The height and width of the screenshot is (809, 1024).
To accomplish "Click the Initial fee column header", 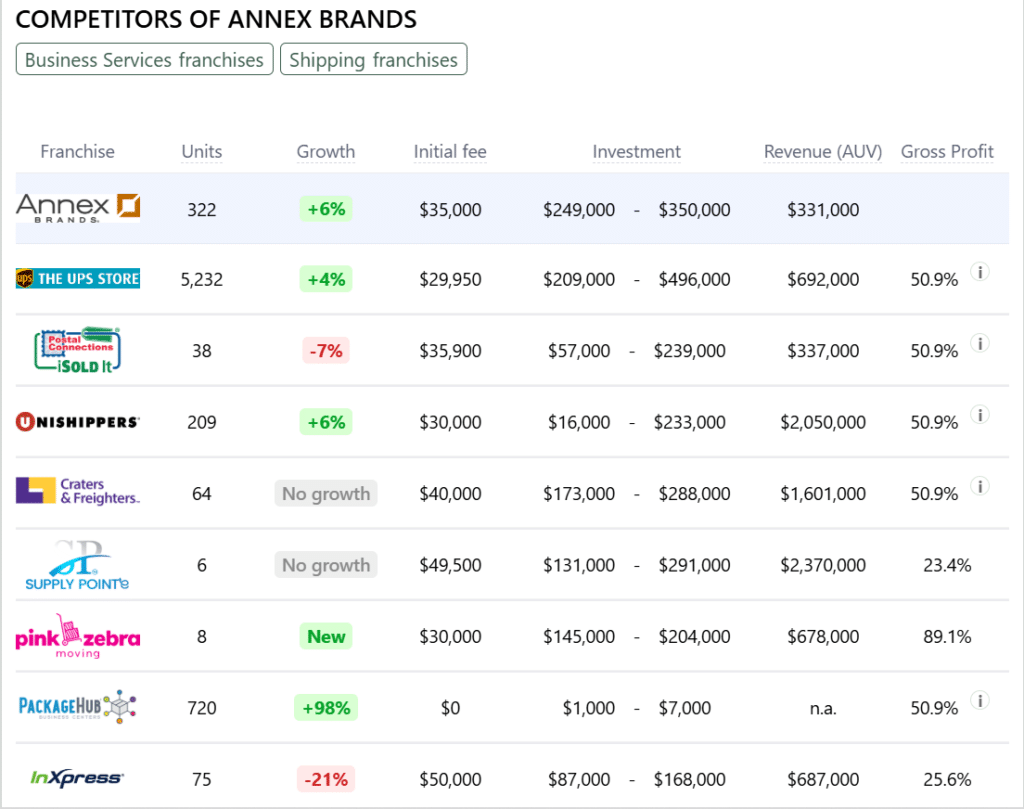I will click(x=450, y=151).
